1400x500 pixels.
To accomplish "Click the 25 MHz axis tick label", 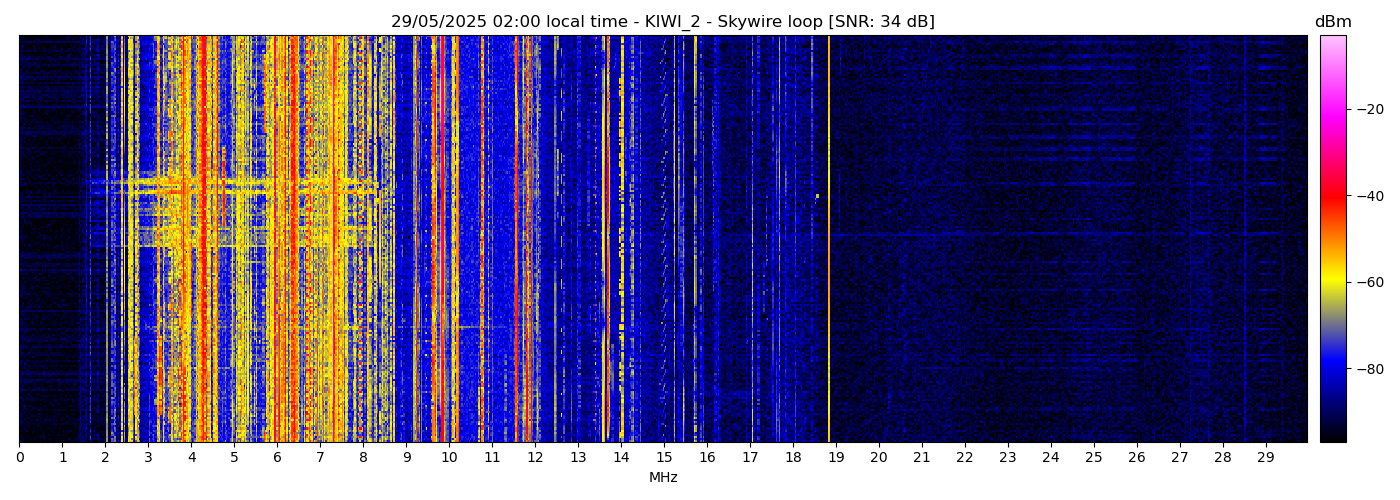I will tap(1094, 457).
